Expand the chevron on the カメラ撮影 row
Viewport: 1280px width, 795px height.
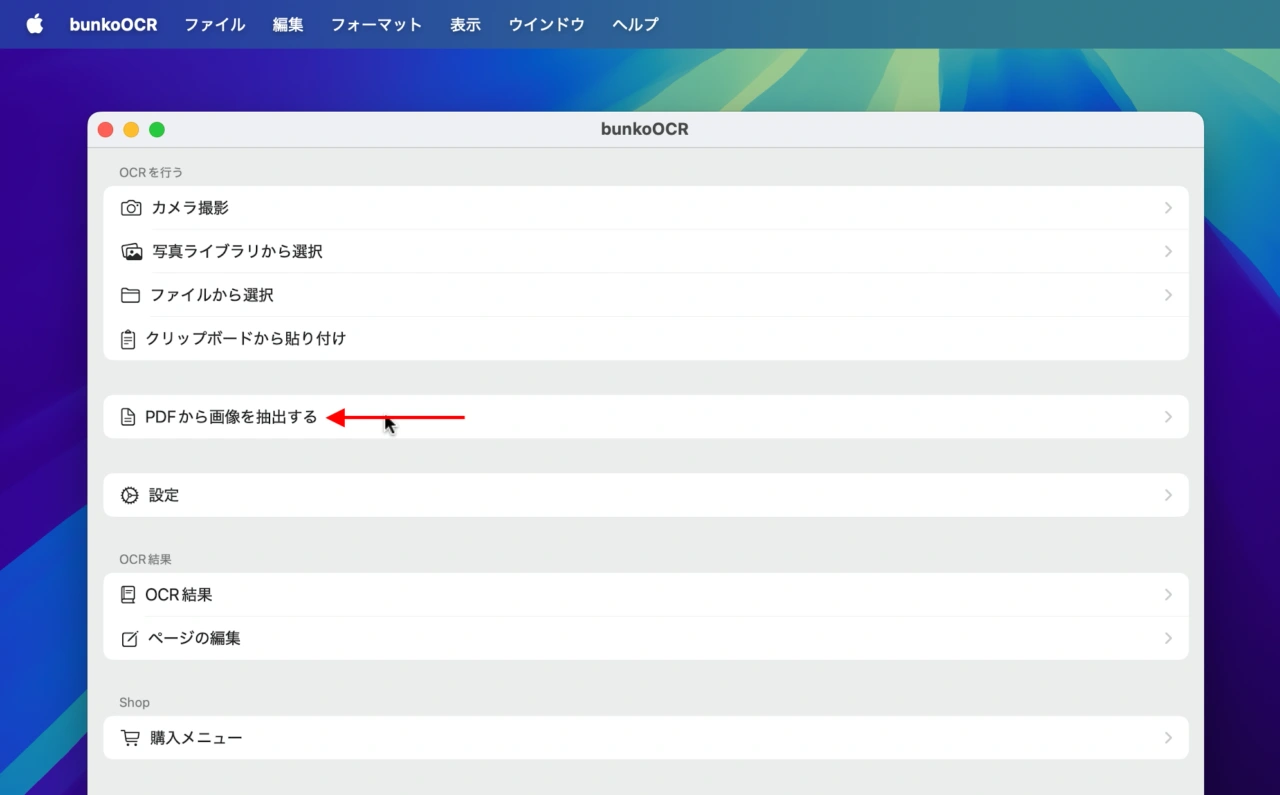pos(1168,207)
